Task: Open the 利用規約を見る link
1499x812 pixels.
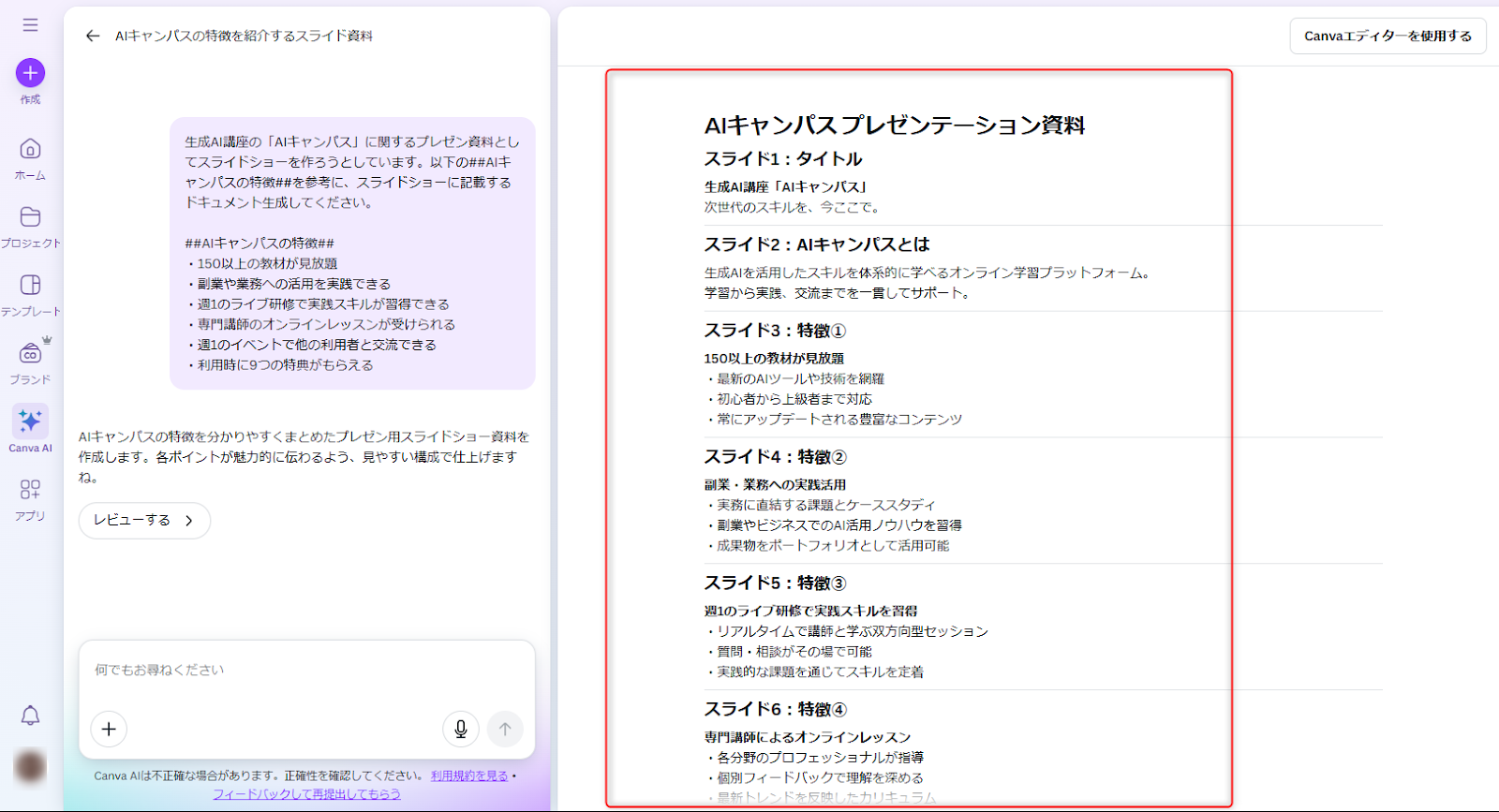Action: click(x=469, y=775)
